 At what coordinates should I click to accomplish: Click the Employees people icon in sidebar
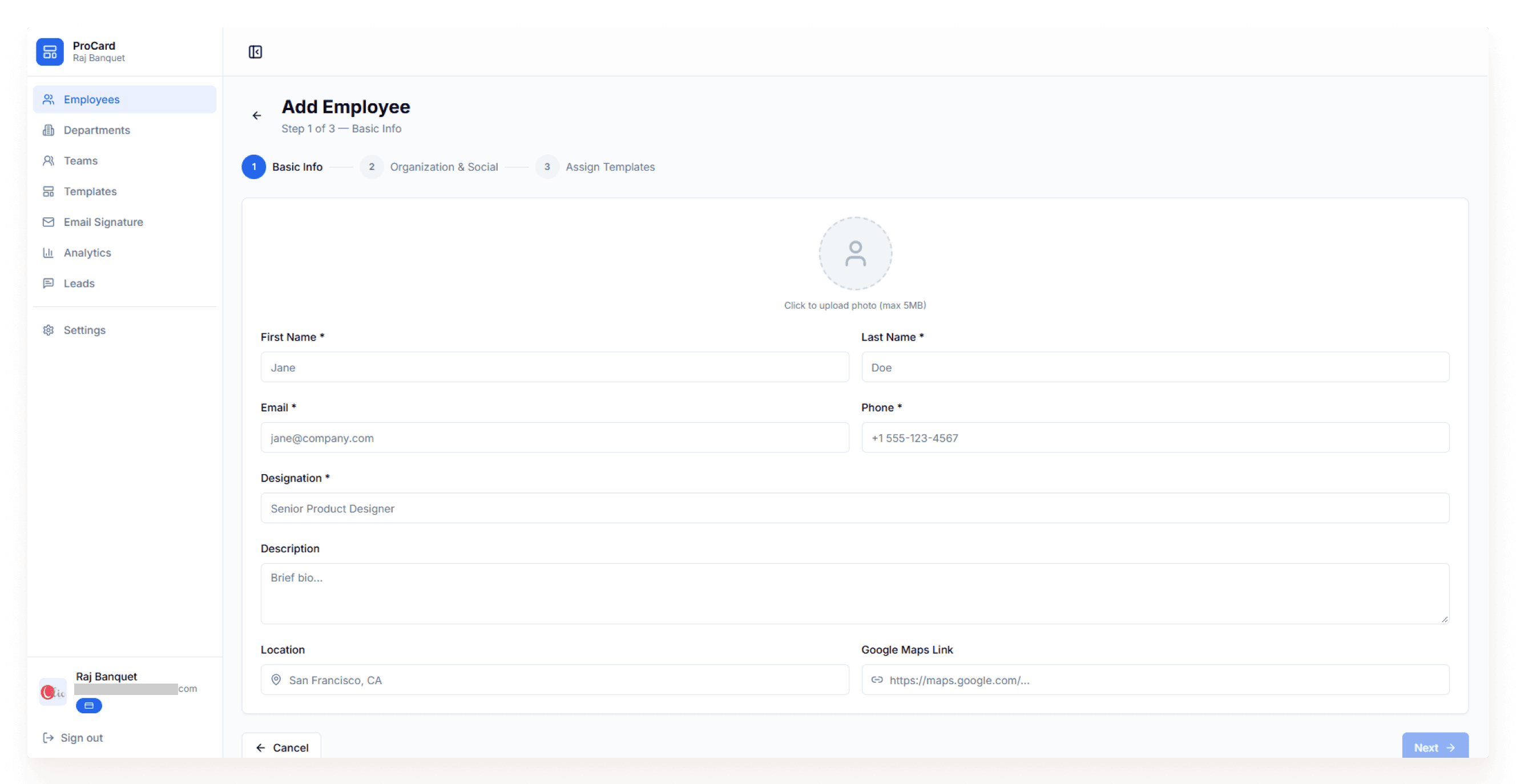pyautogui.click(x=49, y=99)
